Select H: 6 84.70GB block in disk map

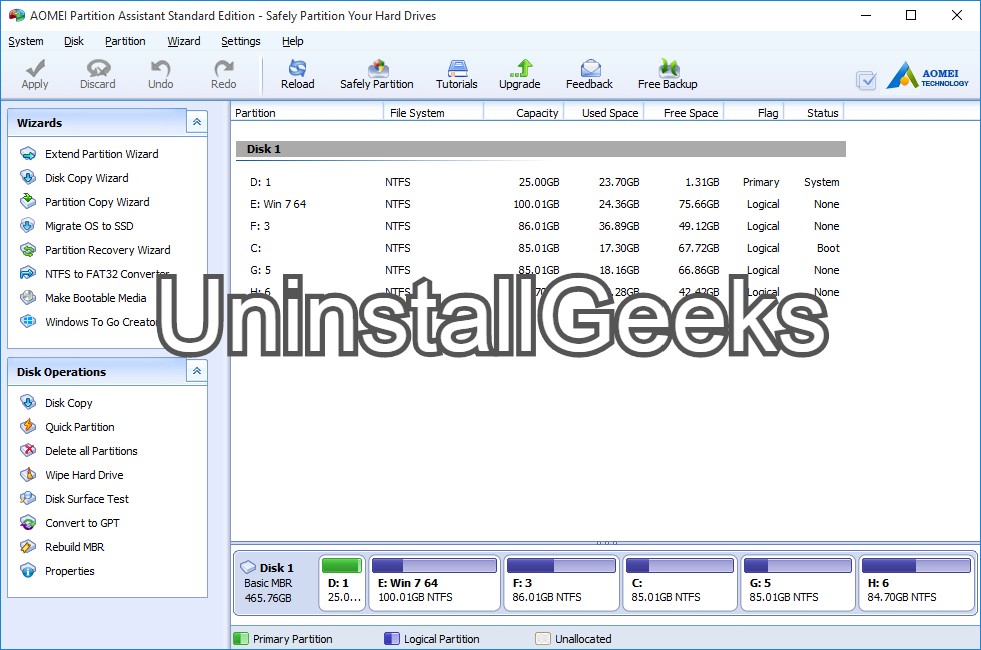pyautogui.click(x=916, y=582)
